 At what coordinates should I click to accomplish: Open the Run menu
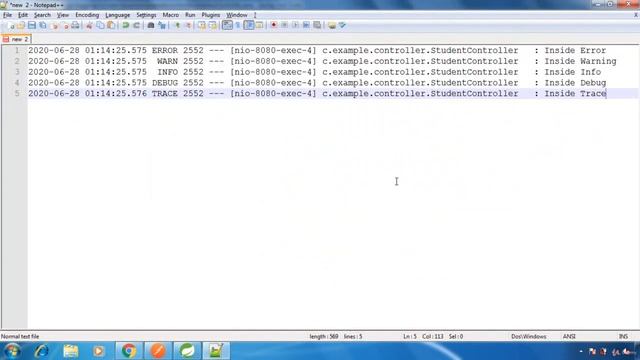(190, 15)
